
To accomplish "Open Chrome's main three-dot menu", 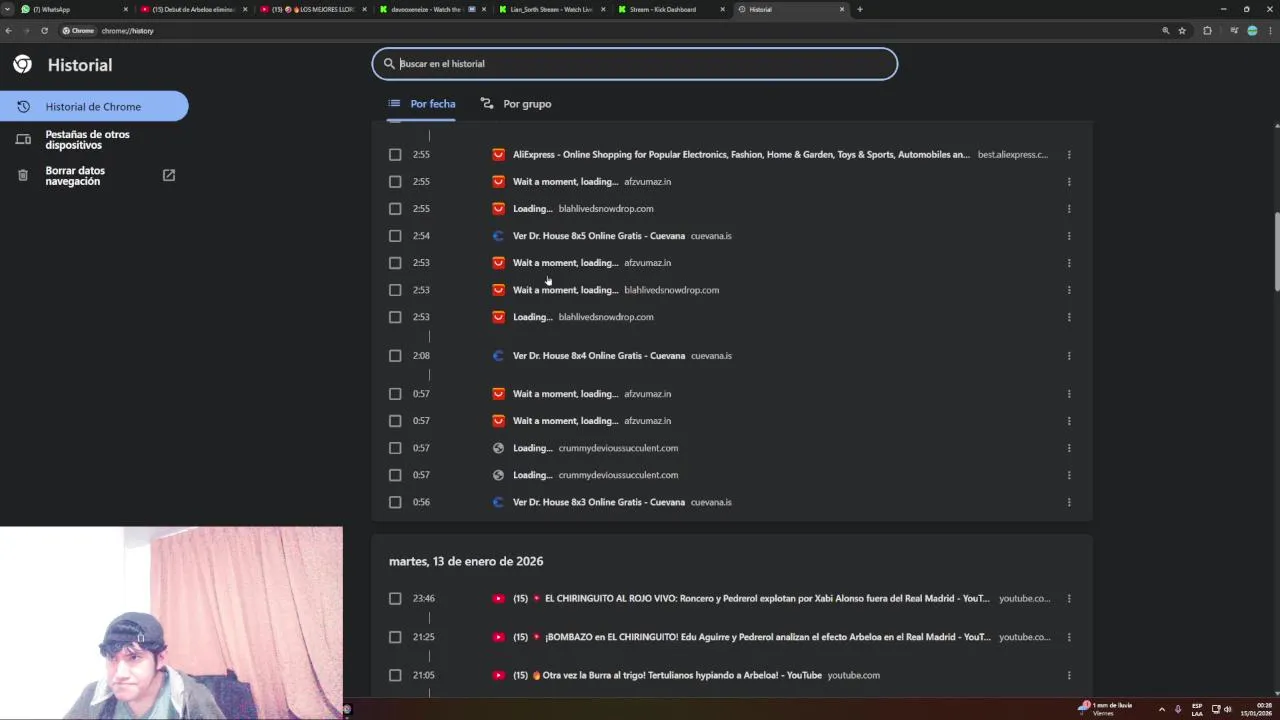I will (1270, 30).
